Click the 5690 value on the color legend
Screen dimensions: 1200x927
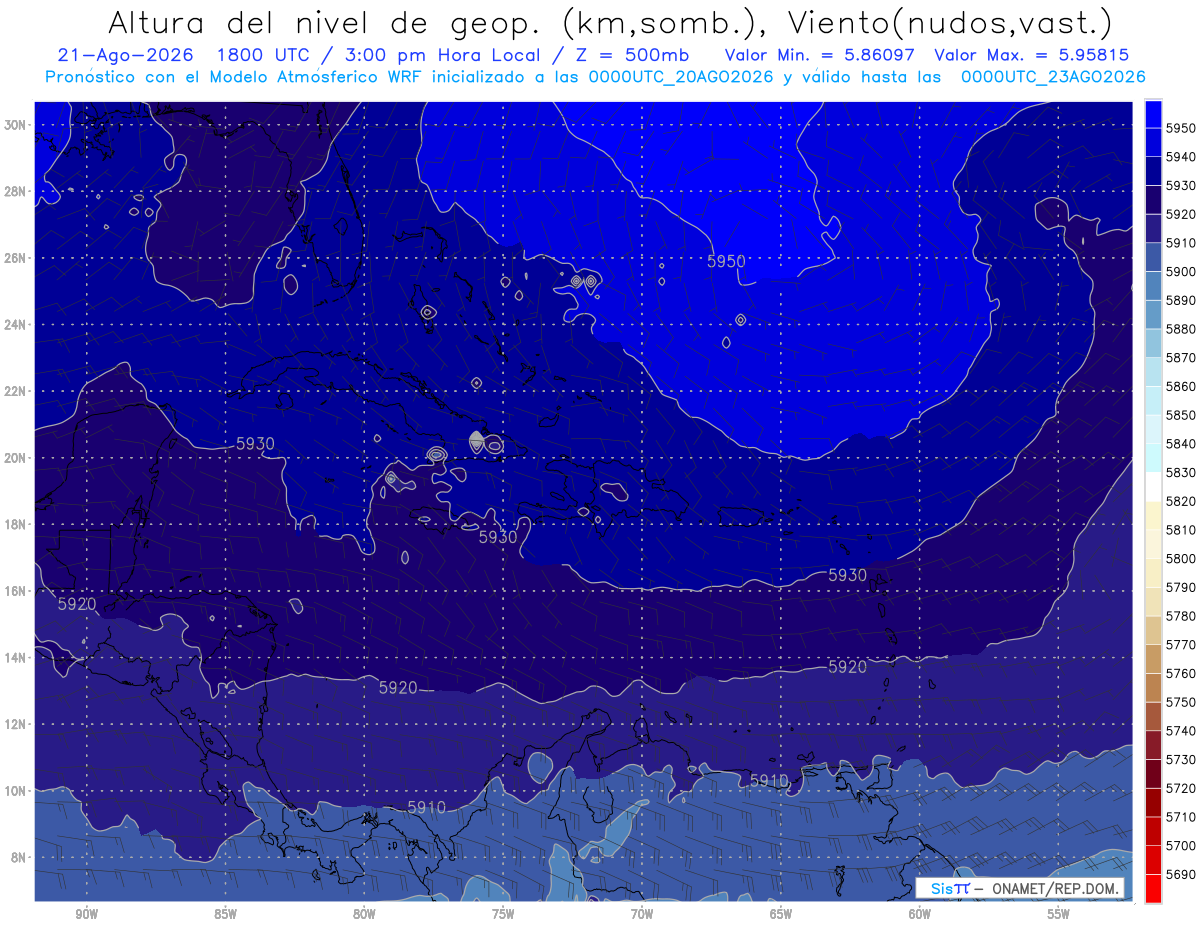(1181, 874)
